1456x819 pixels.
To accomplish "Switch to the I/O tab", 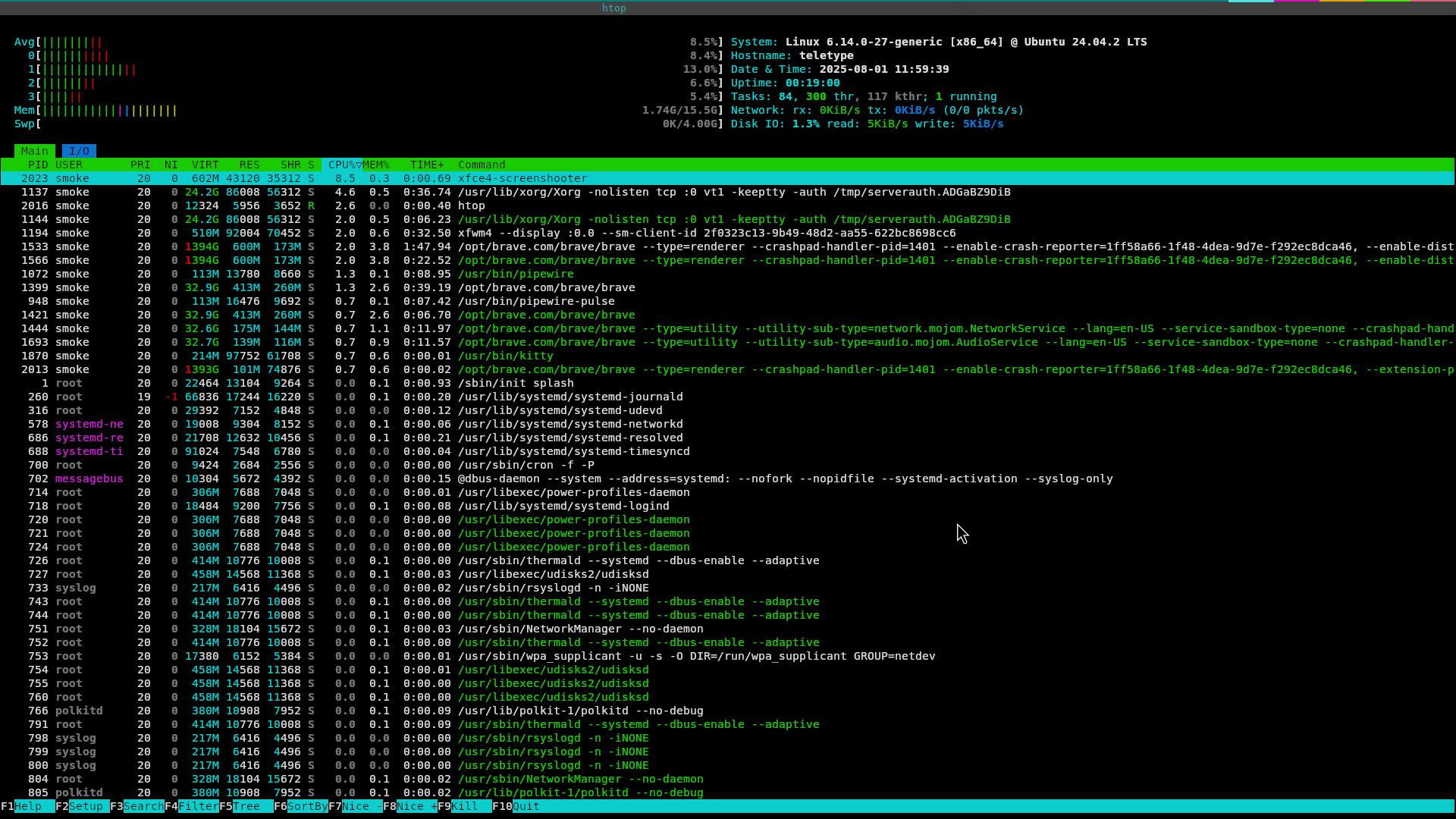I will point(80,151).
